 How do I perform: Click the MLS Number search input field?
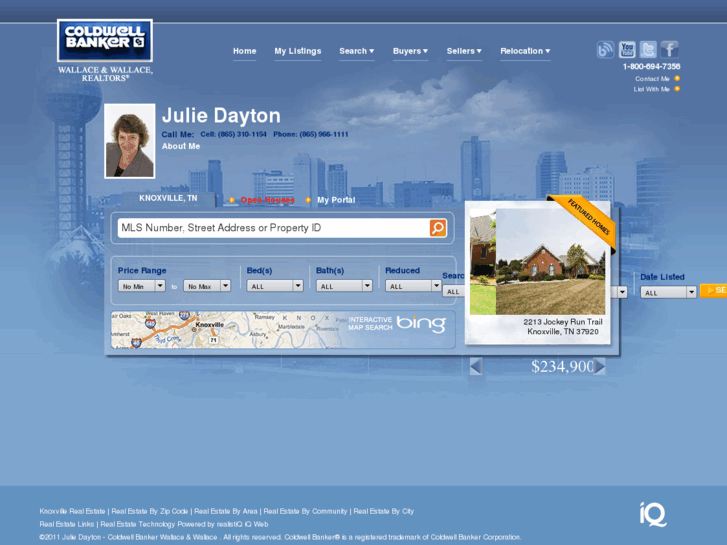click(x=274, y=228)
